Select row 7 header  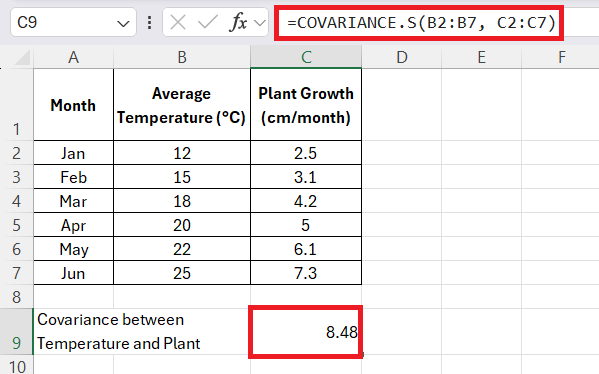16,273
